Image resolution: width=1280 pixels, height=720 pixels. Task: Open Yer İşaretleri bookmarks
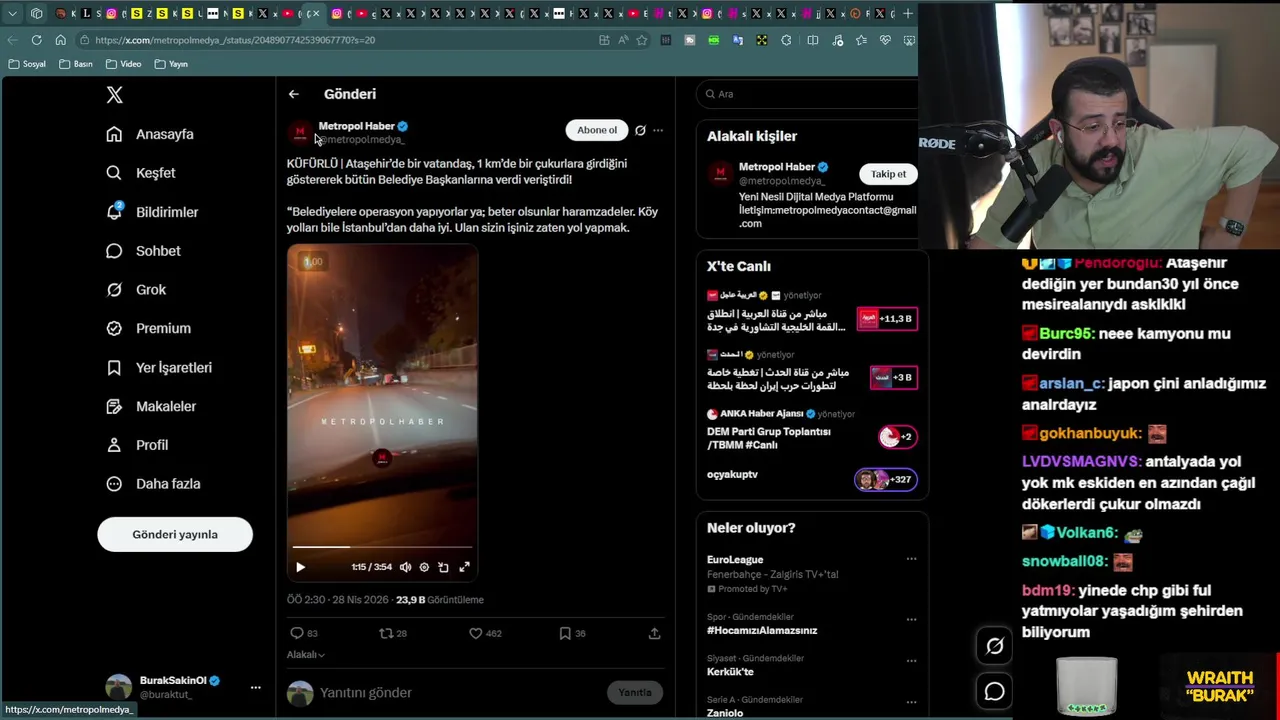point(159,367)
